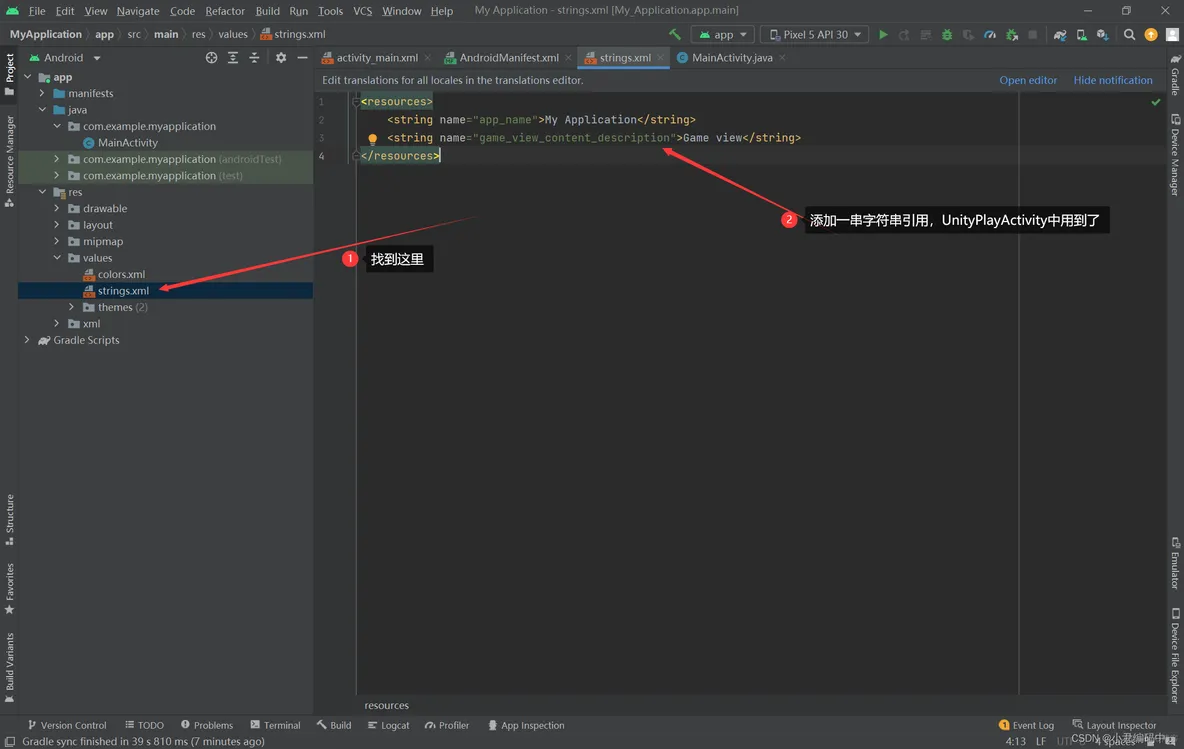The width and height of the screenshot is (1184, 749).
Task: Open the App Inspection tool window
Action: coord(526,726)
